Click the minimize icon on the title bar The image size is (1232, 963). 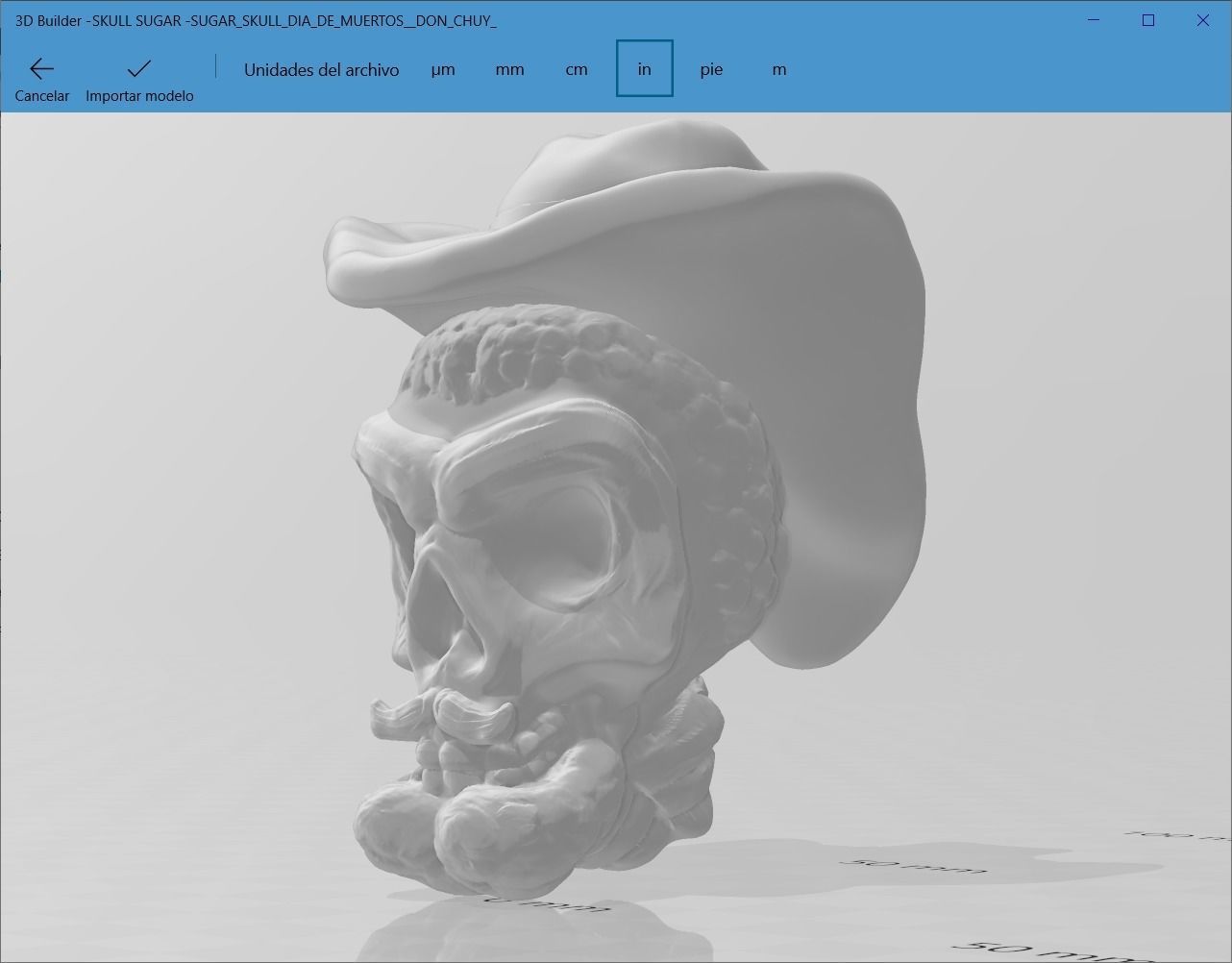1093,19
